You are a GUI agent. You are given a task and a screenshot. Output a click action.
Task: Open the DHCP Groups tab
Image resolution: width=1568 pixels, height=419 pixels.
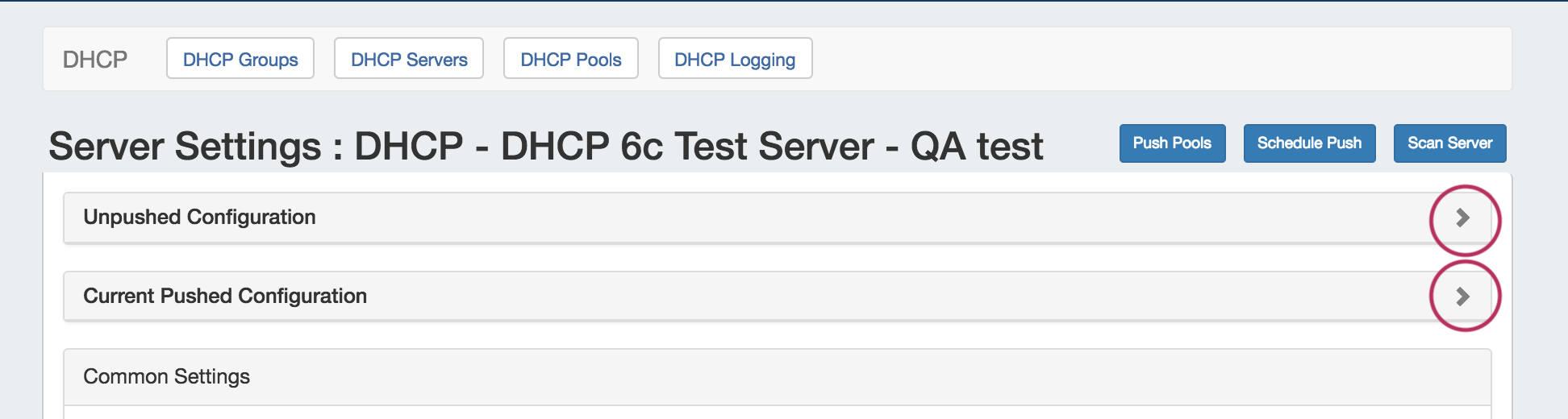pyautogui.click(x=240, y=59)
